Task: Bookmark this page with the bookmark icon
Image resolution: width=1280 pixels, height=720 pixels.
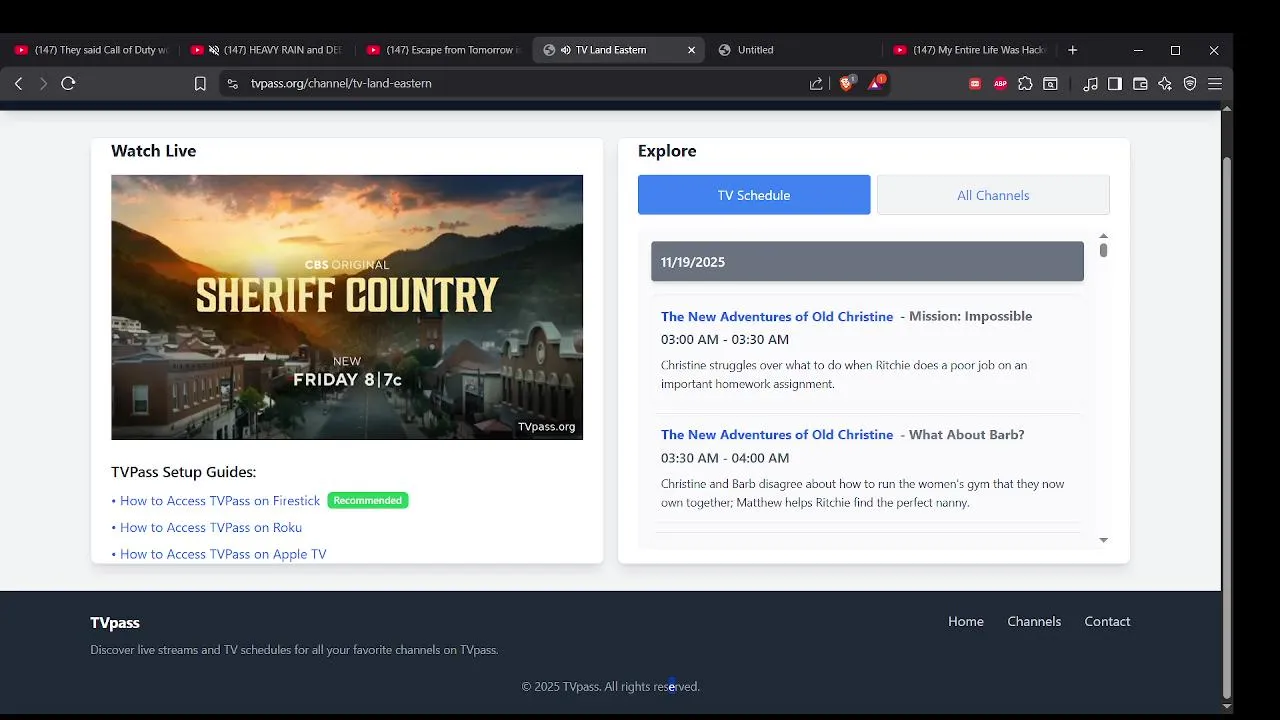Action: [200, 84]
